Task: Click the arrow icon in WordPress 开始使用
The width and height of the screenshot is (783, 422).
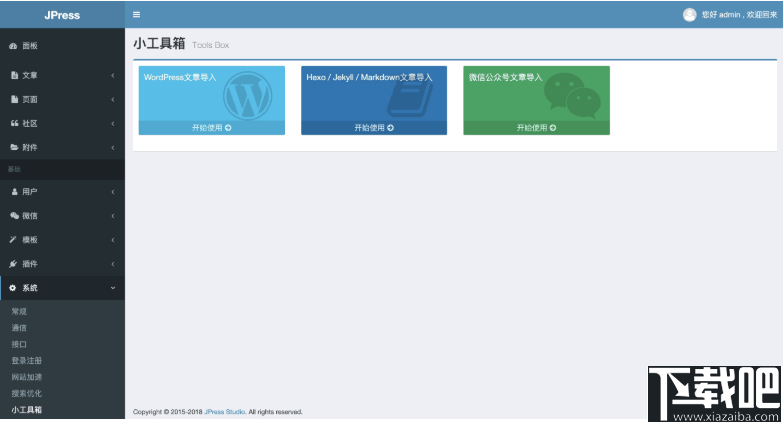Action: pyautogui.click(x=228, y=128)
